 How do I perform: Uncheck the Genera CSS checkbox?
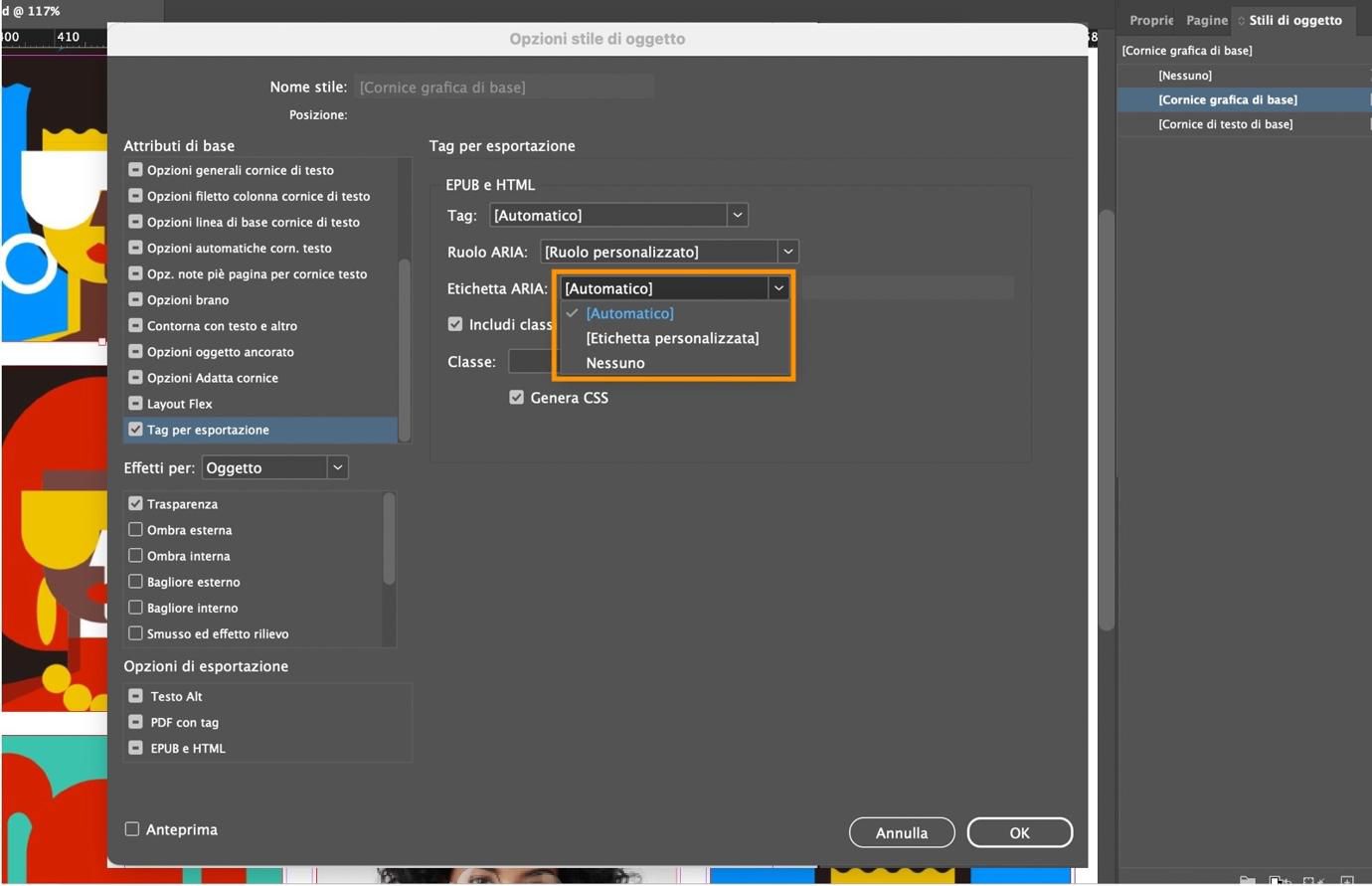pyautogui.click(x=516, y=397)
